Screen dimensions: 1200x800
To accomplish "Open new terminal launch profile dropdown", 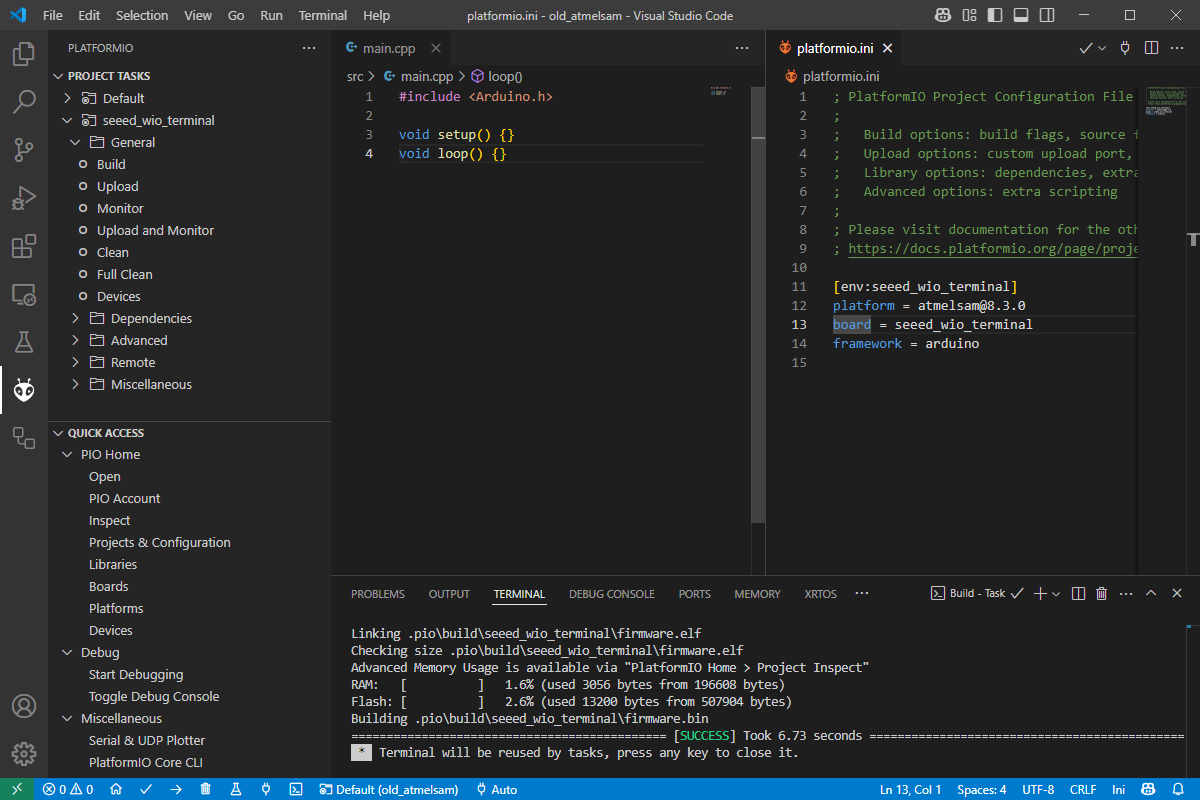I will pyautogui.click(x=1056, y=593).
